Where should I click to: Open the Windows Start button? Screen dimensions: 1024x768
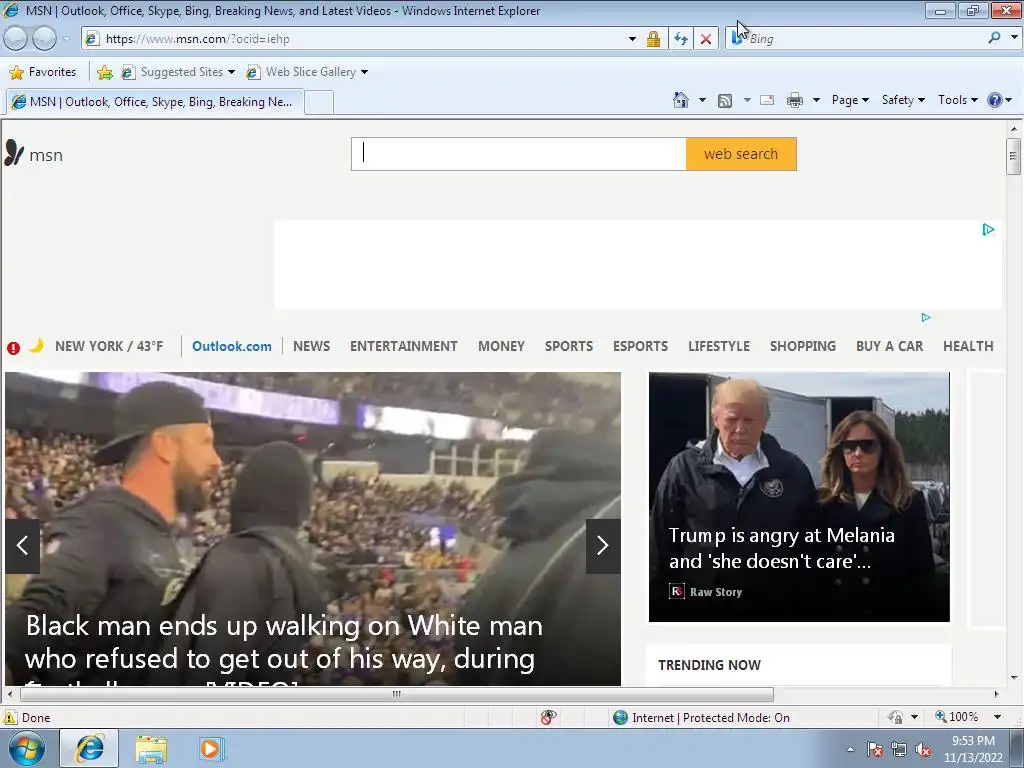[26, 748]
